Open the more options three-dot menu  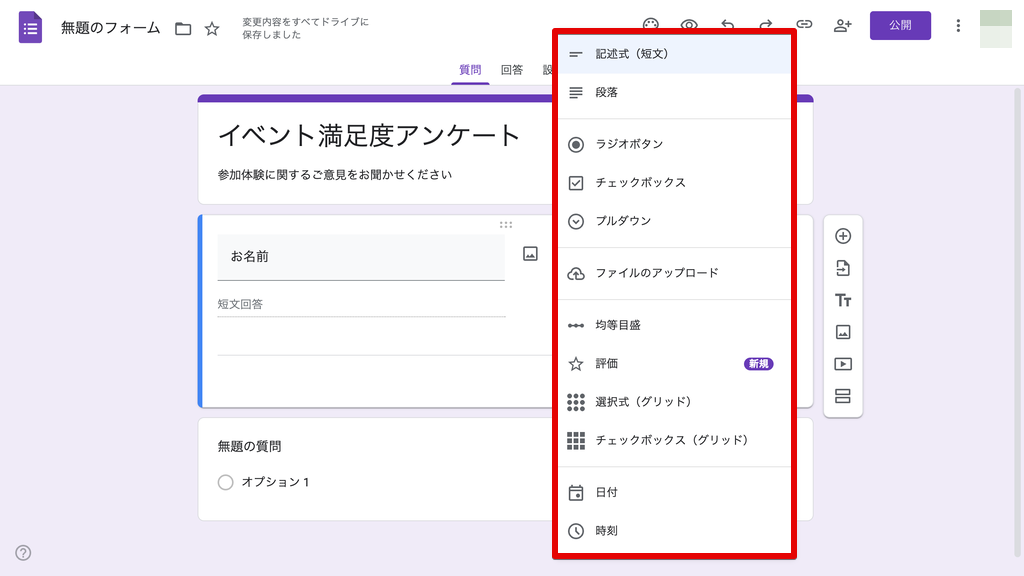coord(958,25)
